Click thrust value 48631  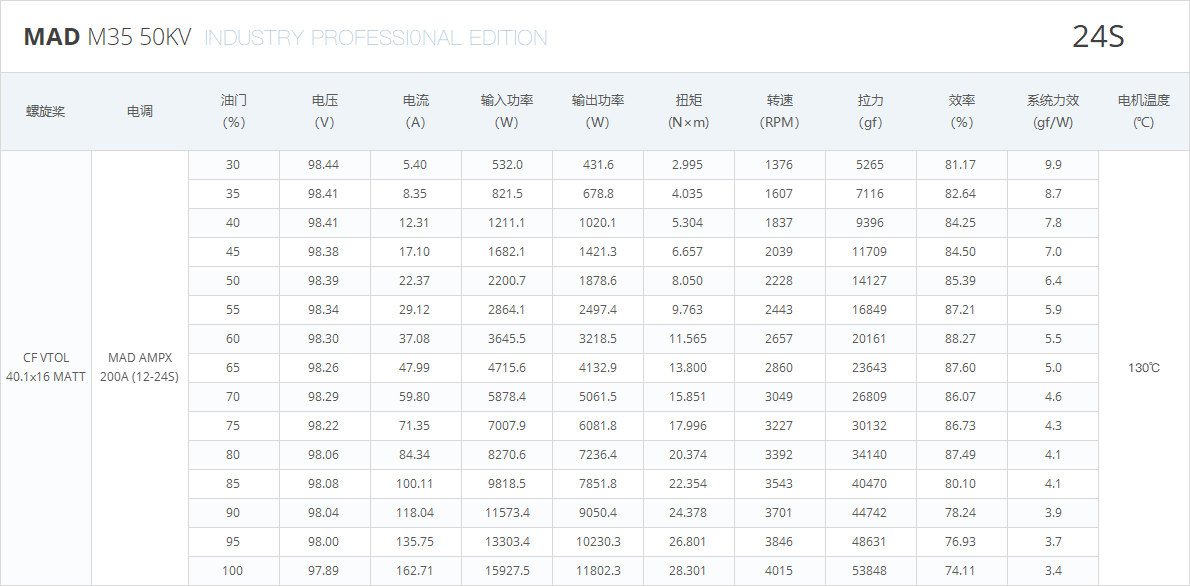tap(870, 541)
